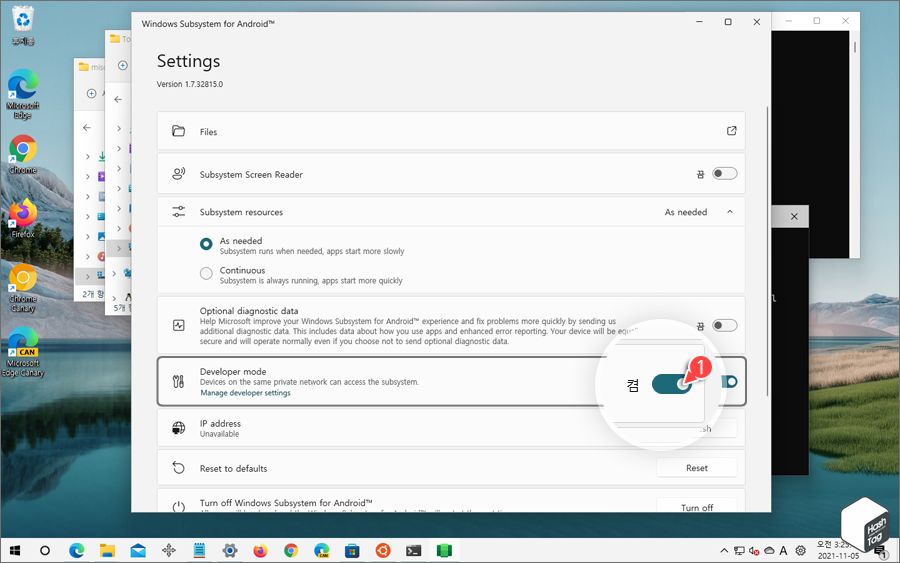Select the Continuous radio option
900x563 pixels.
[x=206, y=274]
